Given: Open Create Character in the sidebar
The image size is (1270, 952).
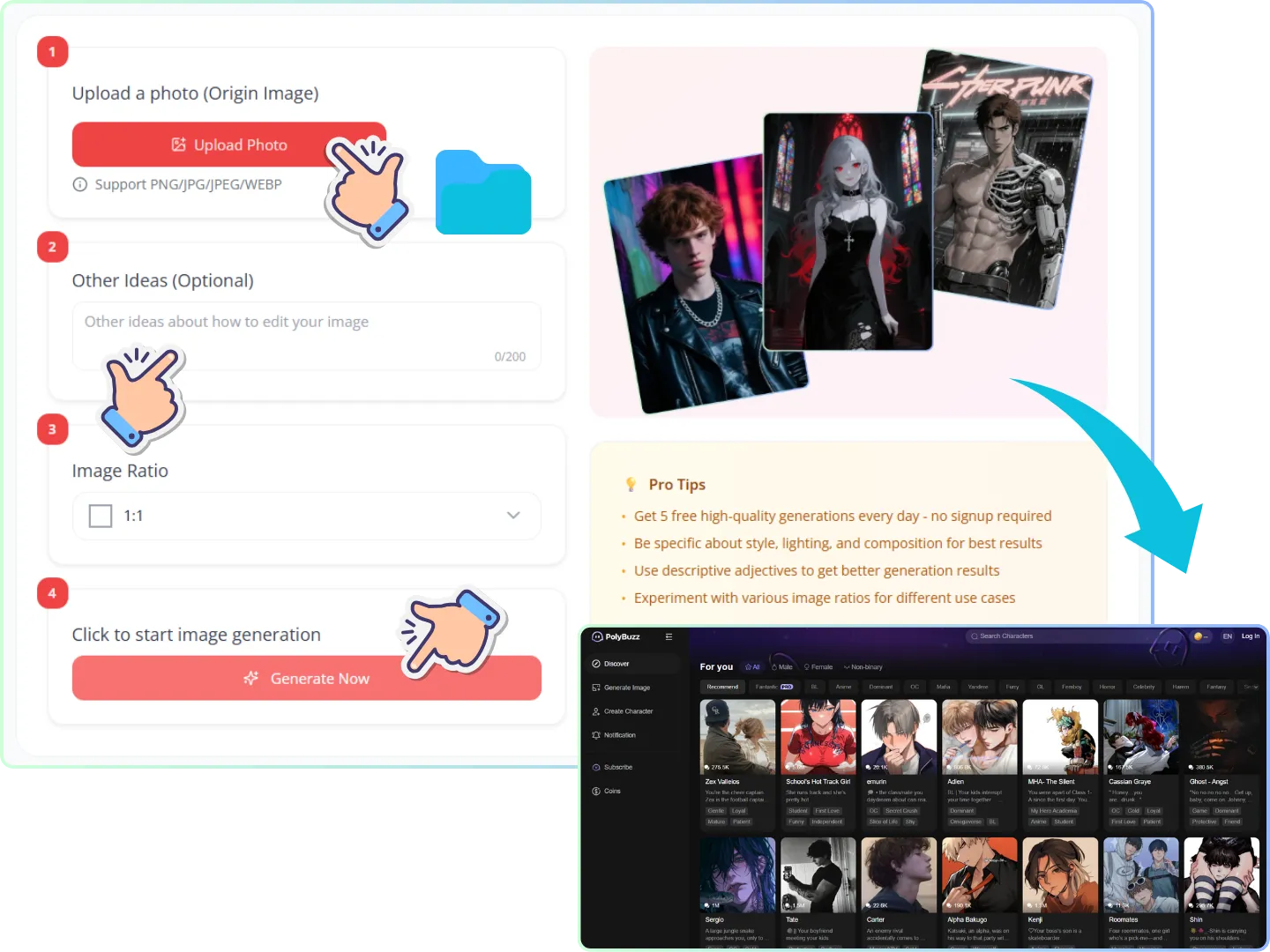Looking at the screenshot, I should click(628, 711).
